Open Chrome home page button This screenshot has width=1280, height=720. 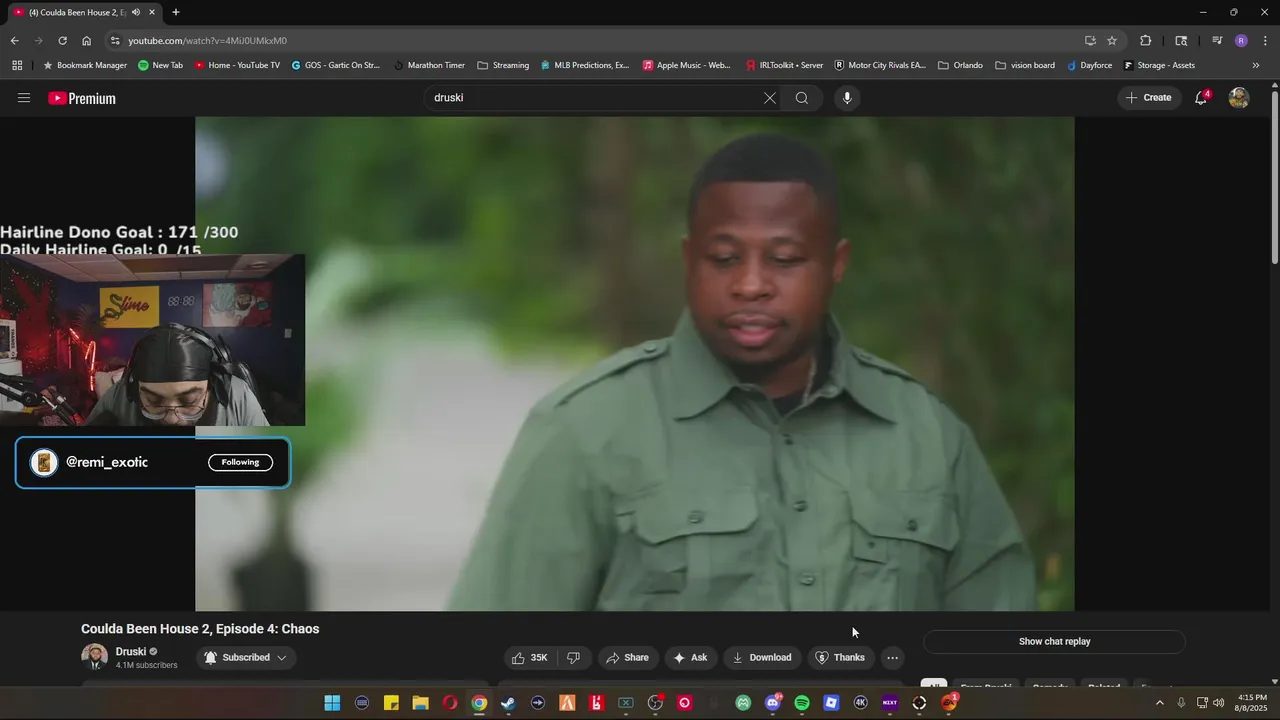coord(86,40)
